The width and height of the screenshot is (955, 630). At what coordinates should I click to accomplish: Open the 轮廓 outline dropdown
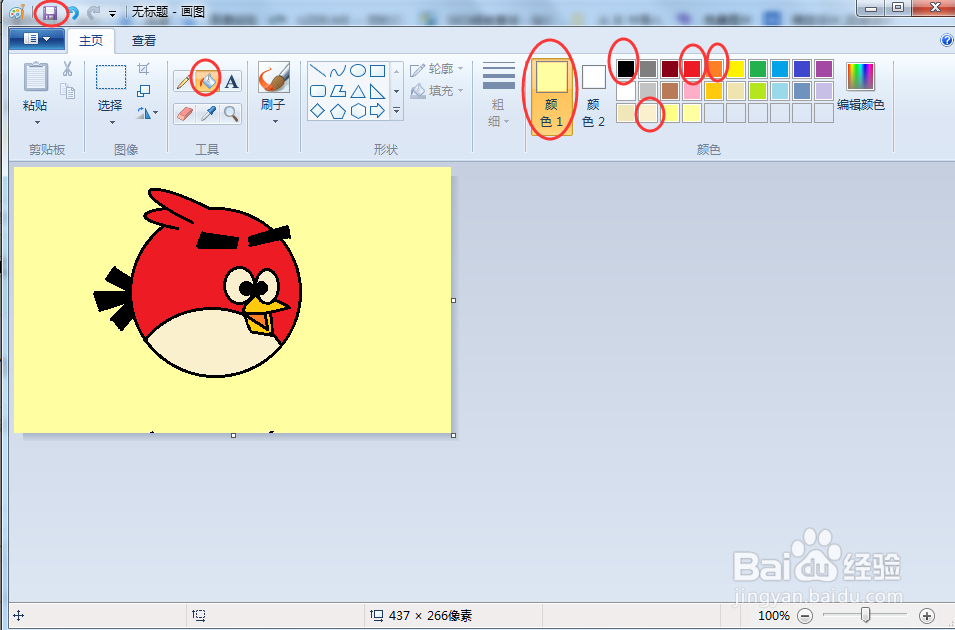pyautogui.click(x=437, y=69)
